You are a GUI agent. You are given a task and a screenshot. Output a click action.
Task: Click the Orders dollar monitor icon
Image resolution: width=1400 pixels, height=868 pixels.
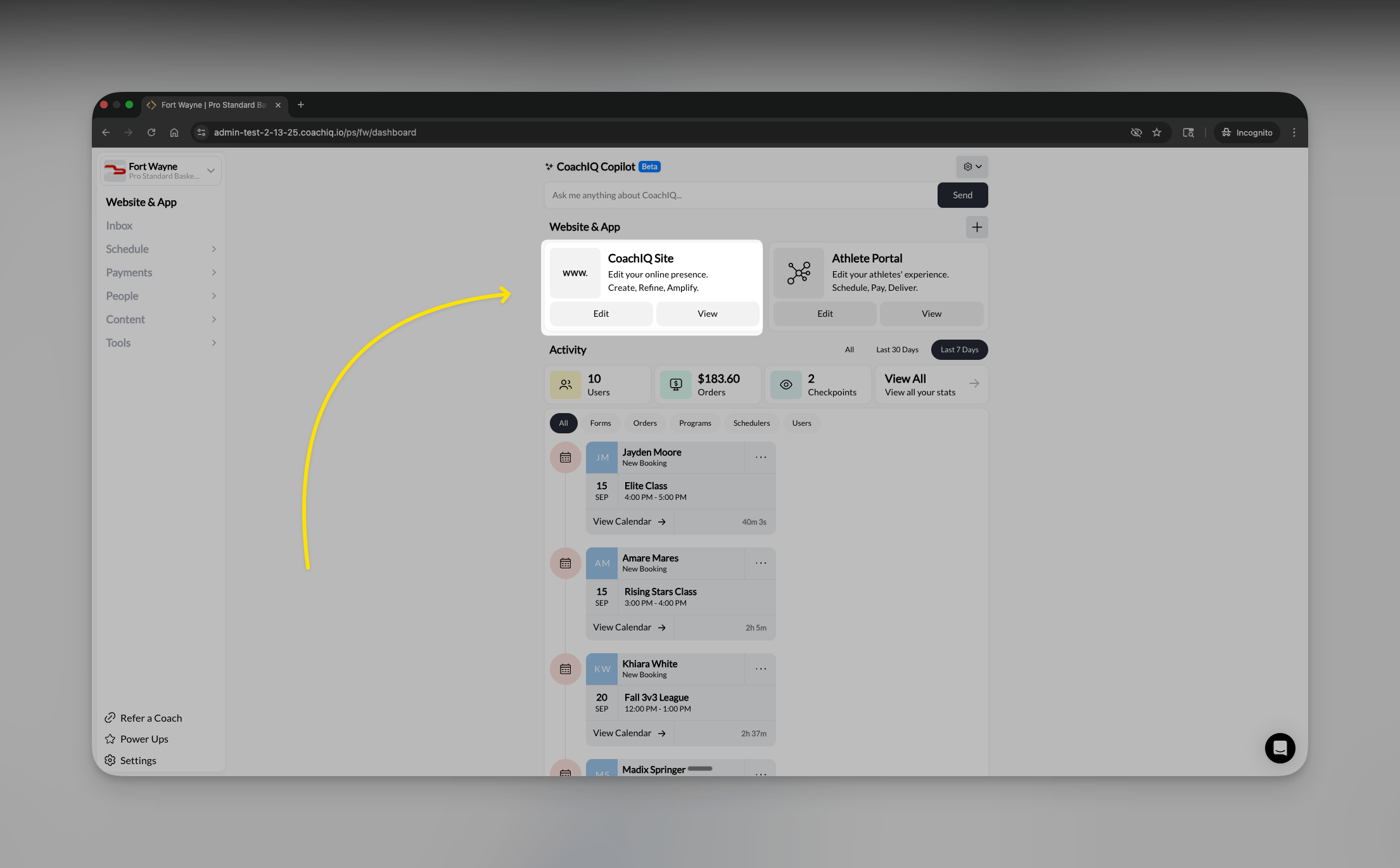[x=676, y=385]
